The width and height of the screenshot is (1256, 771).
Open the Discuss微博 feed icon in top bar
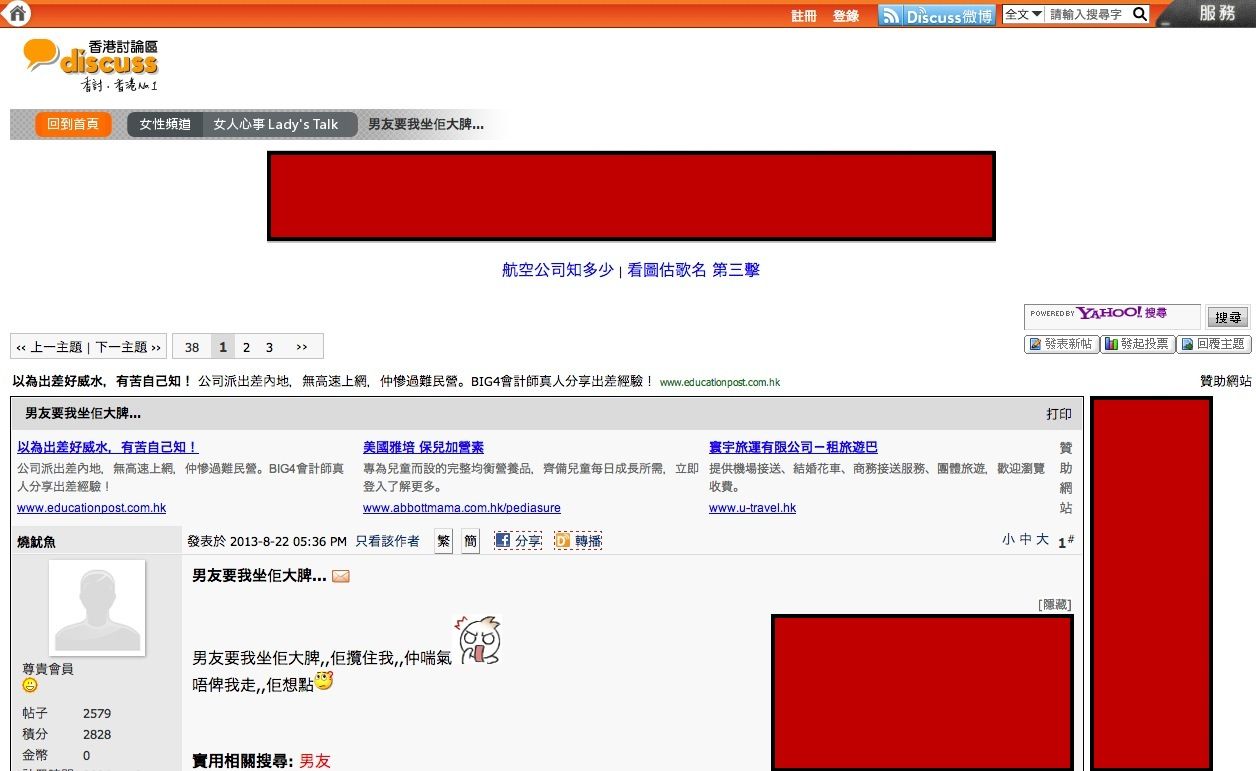tap(889, 15)
